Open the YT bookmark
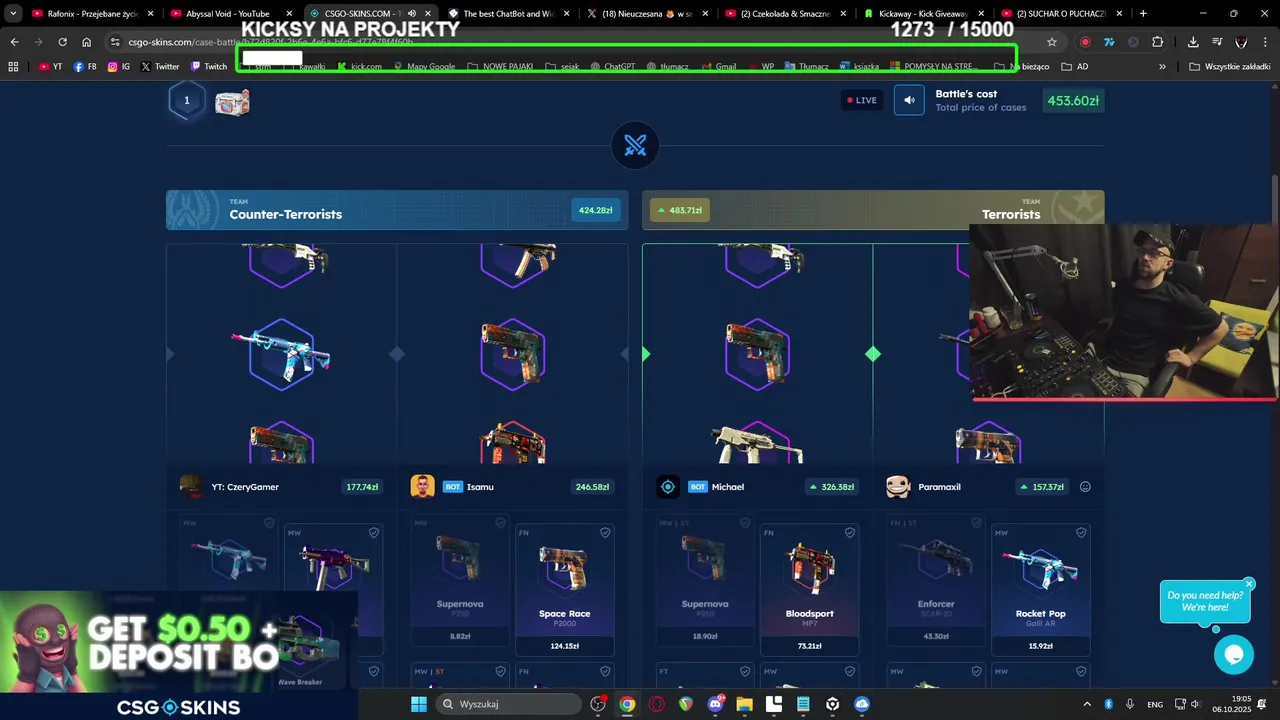The height and width of the screenshot is (720, 1280). click(x=50, y=67)
